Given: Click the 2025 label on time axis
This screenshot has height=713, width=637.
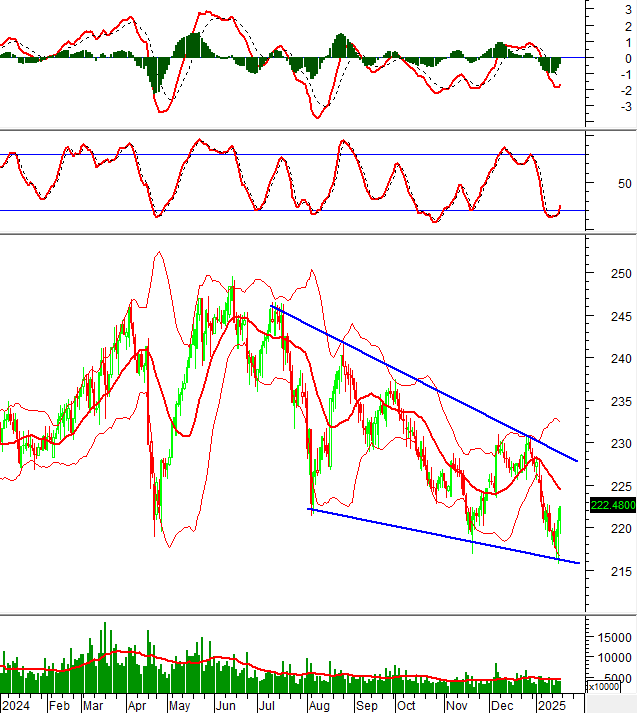Looking at the screenshot, I should [552, 706].
